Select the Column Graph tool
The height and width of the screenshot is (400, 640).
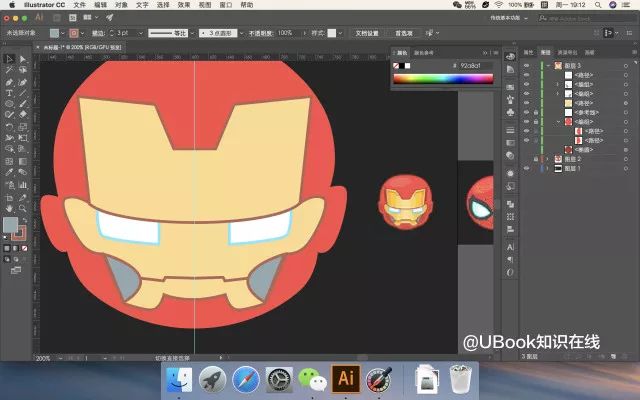coord(22,186)
